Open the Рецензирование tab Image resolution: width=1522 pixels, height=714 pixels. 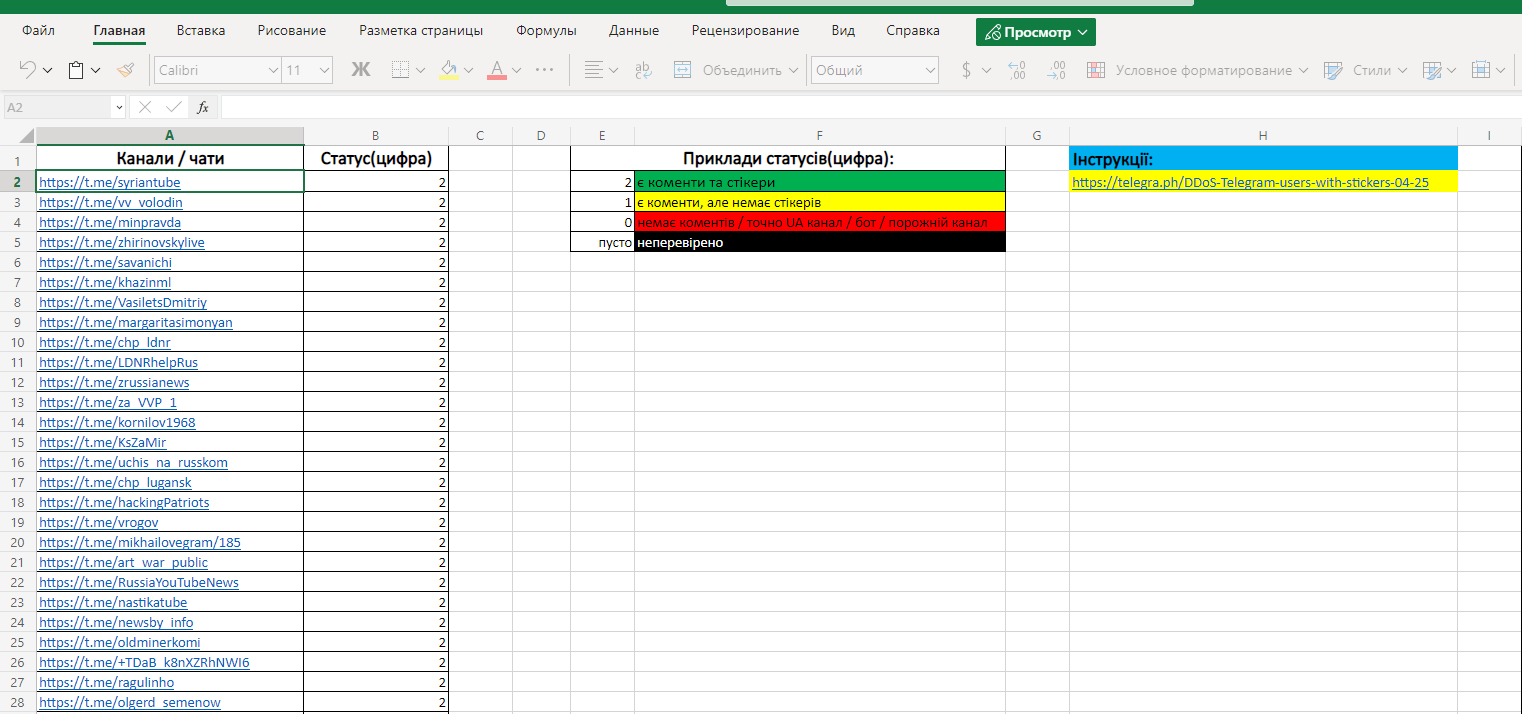745,31
